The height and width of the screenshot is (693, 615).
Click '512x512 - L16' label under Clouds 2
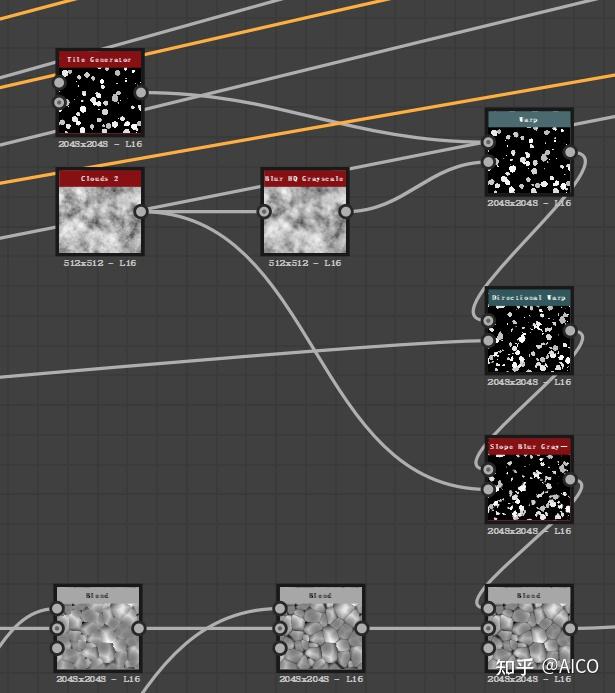pos(100,263)
